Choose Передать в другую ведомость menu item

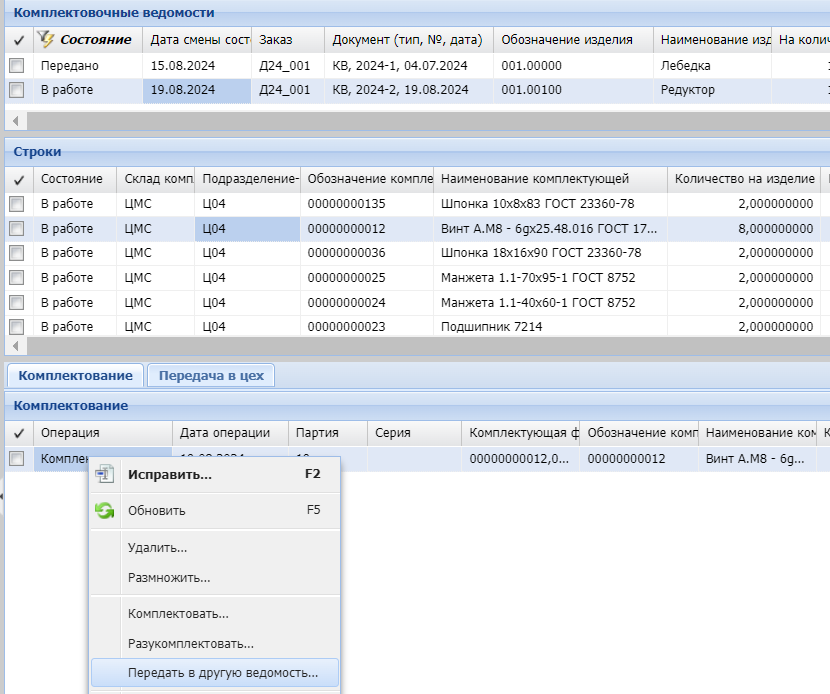tap(222, 673)
